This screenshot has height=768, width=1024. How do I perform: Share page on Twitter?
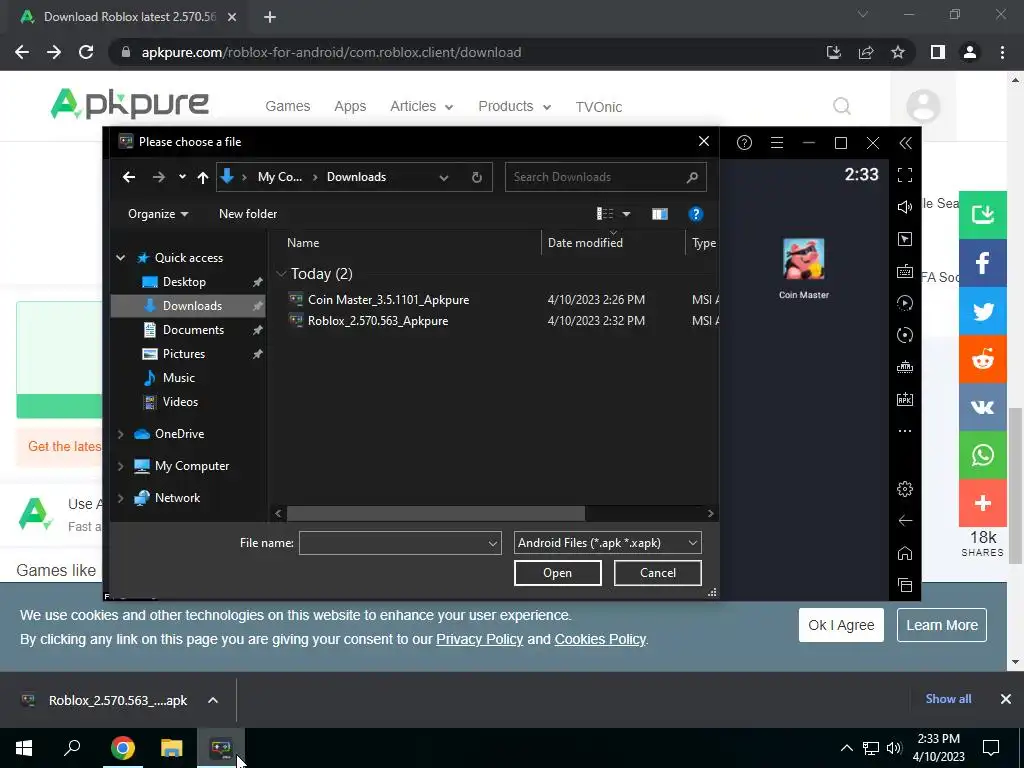coord(982,312)
